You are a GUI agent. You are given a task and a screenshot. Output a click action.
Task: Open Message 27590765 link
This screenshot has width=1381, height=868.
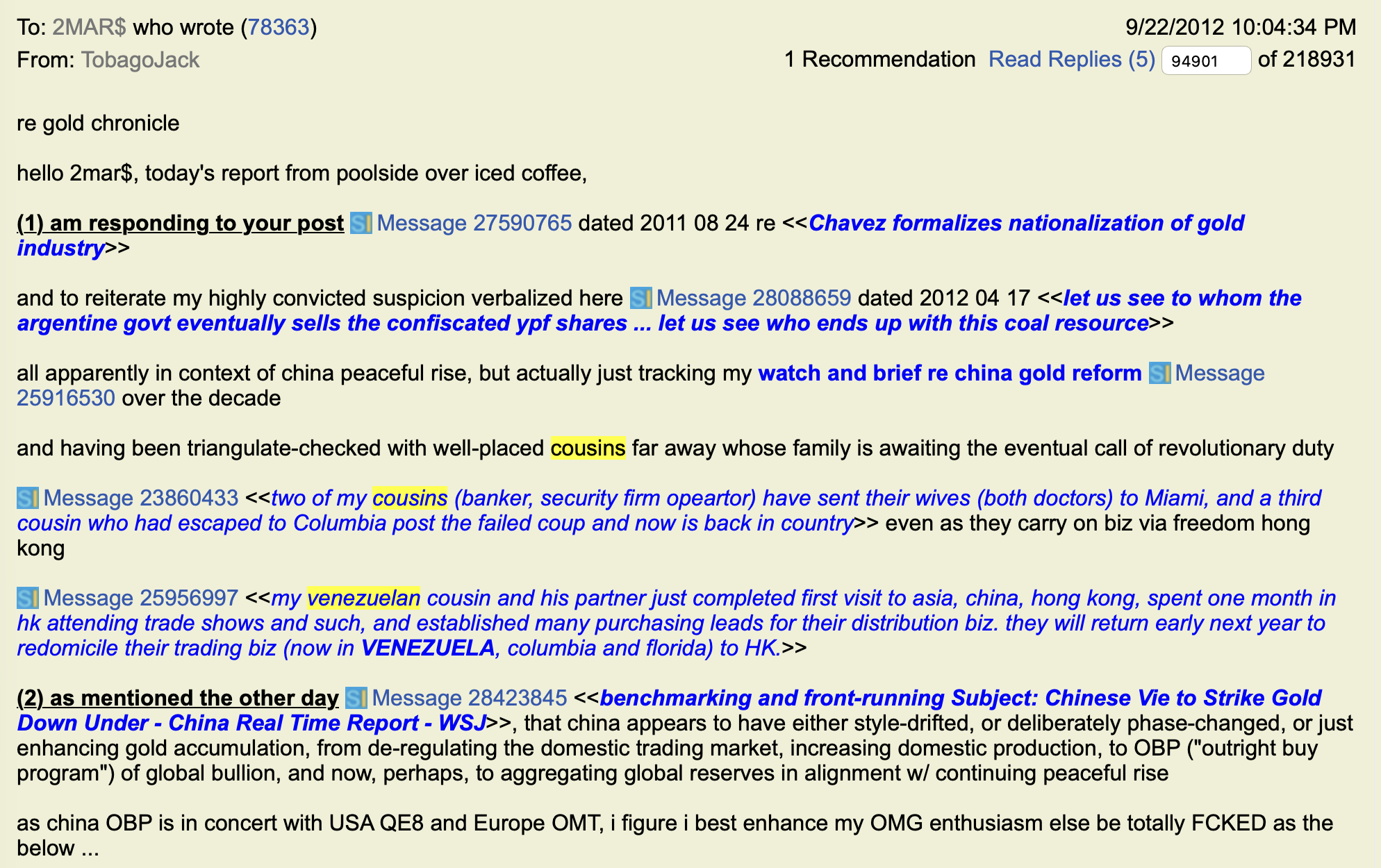click(x=474, y=223)
